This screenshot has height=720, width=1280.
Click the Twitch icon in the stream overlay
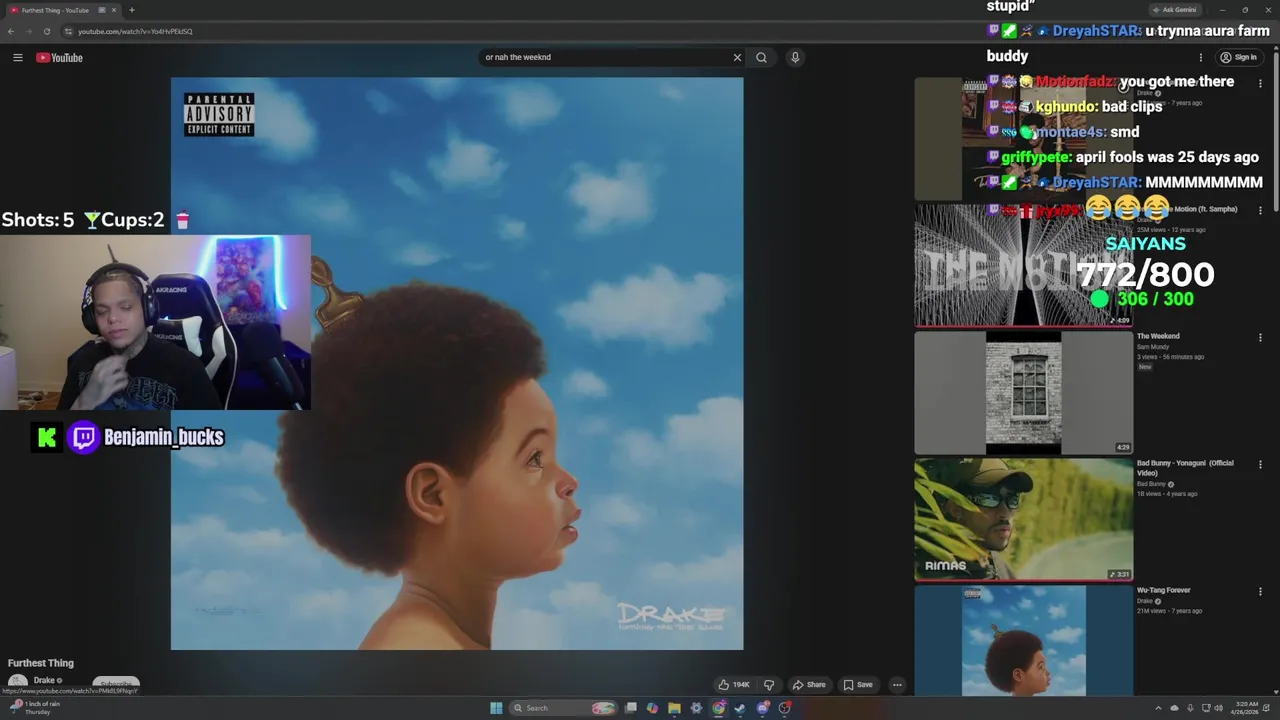click(84, 437)
